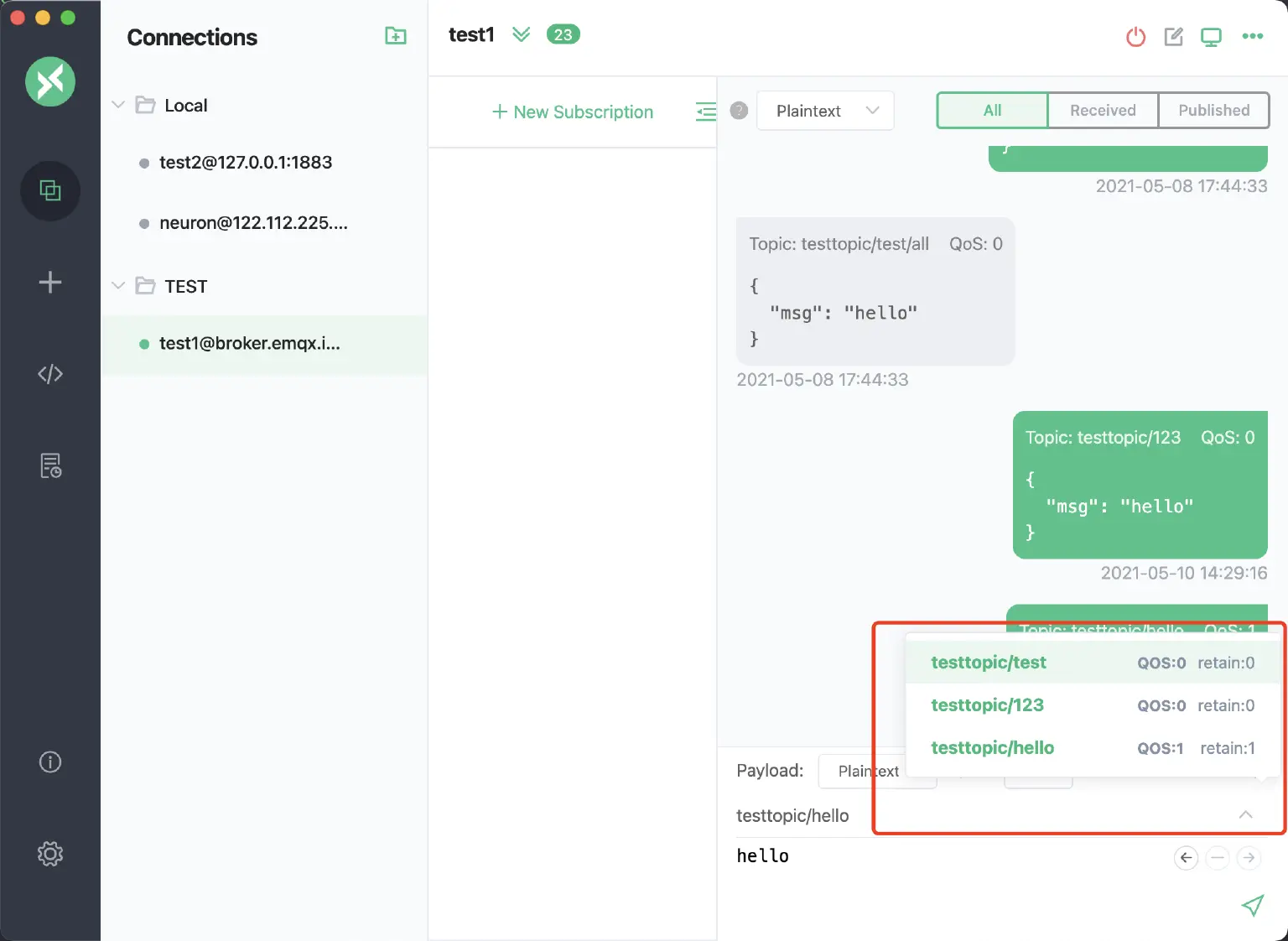Click the new collection folder icon
1288x941 pixels.
pyautogui.click(x=395, y=36)
